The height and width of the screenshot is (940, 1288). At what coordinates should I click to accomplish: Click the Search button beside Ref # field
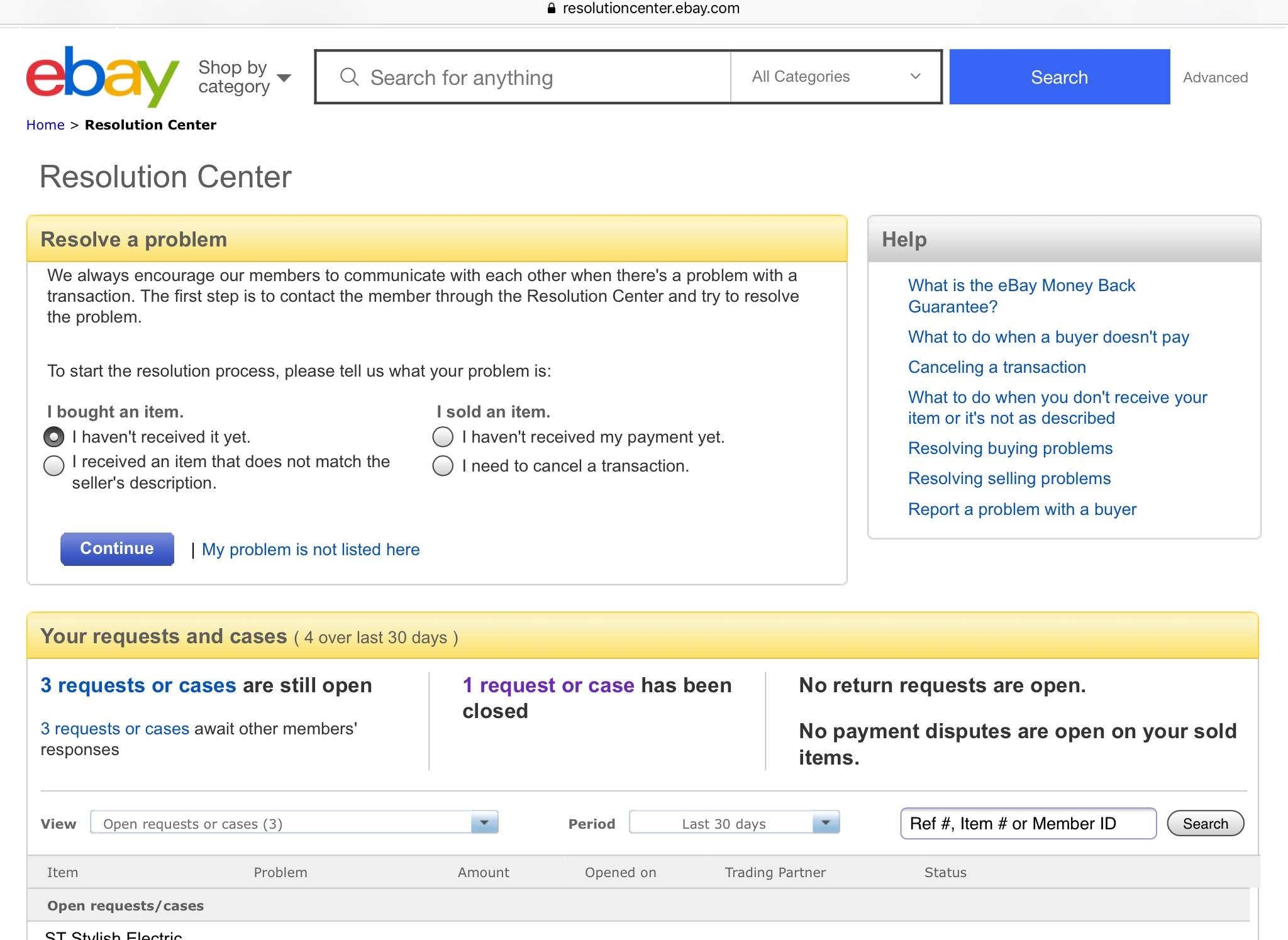[x=1206, y=823]
